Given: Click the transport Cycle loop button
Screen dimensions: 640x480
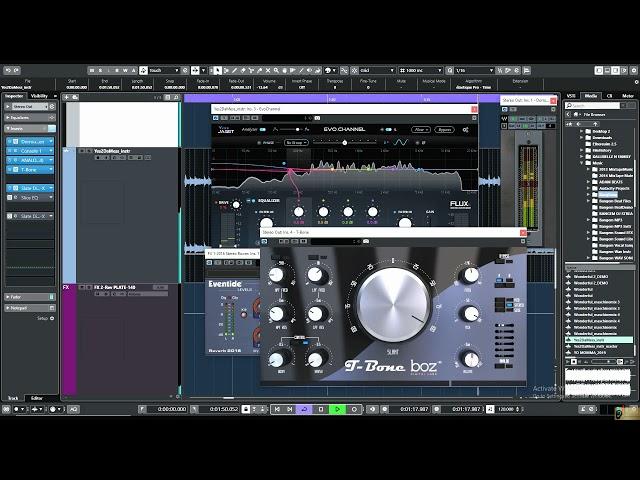Looking at the screenshot, I should (x=304, y=409).
